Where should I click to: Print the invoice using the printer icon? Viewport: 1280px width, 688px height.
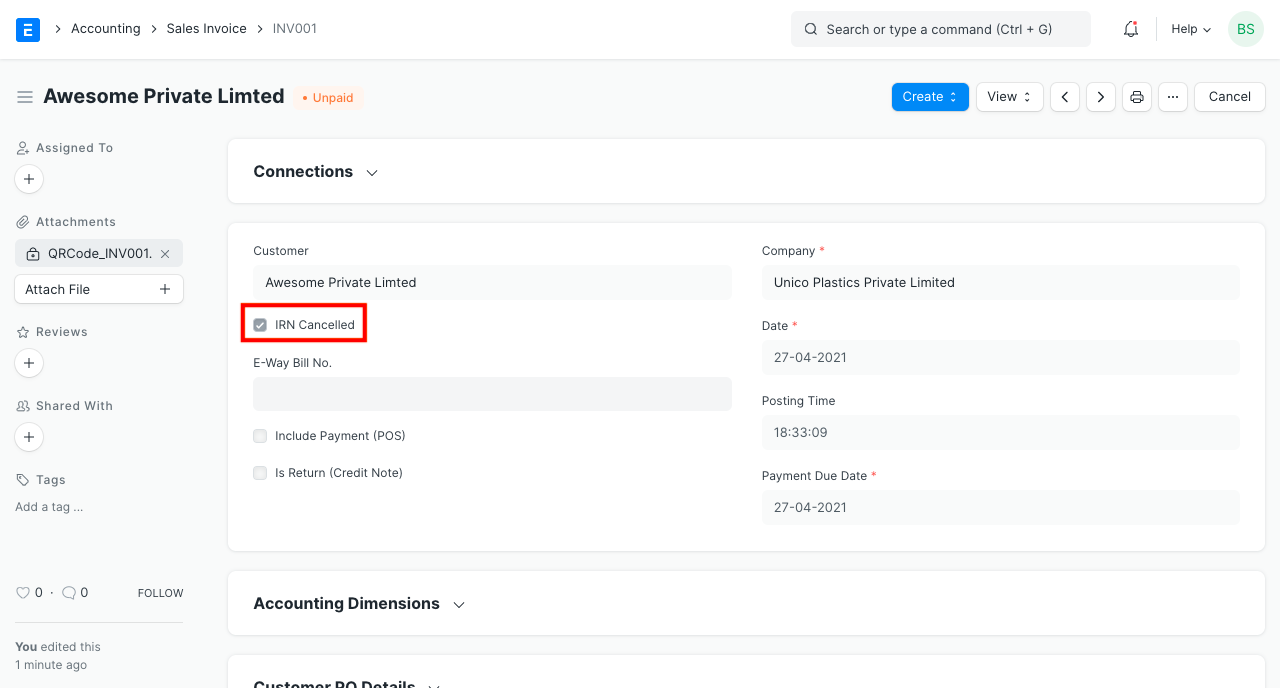(x=1136, y=96)
